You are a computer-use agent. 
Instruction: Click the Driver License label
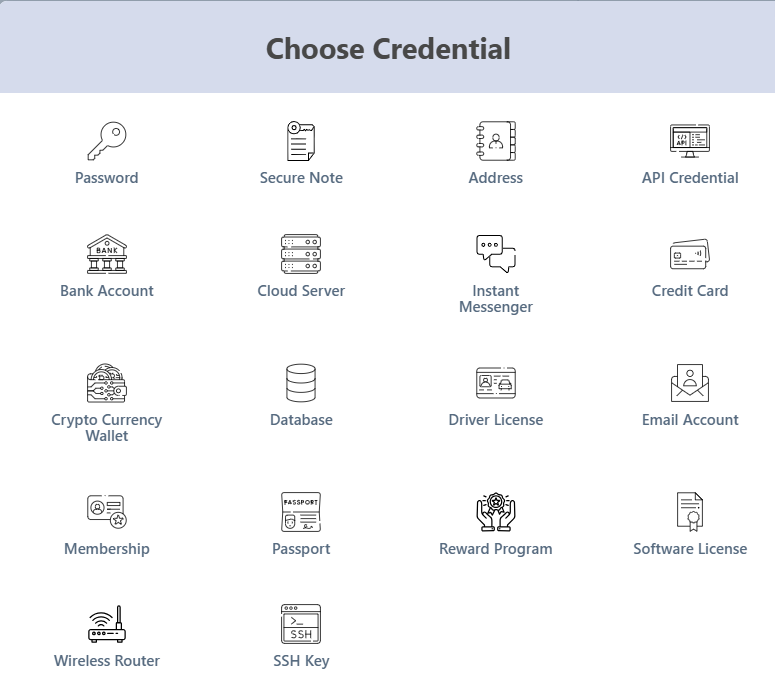tap(496, 420)
